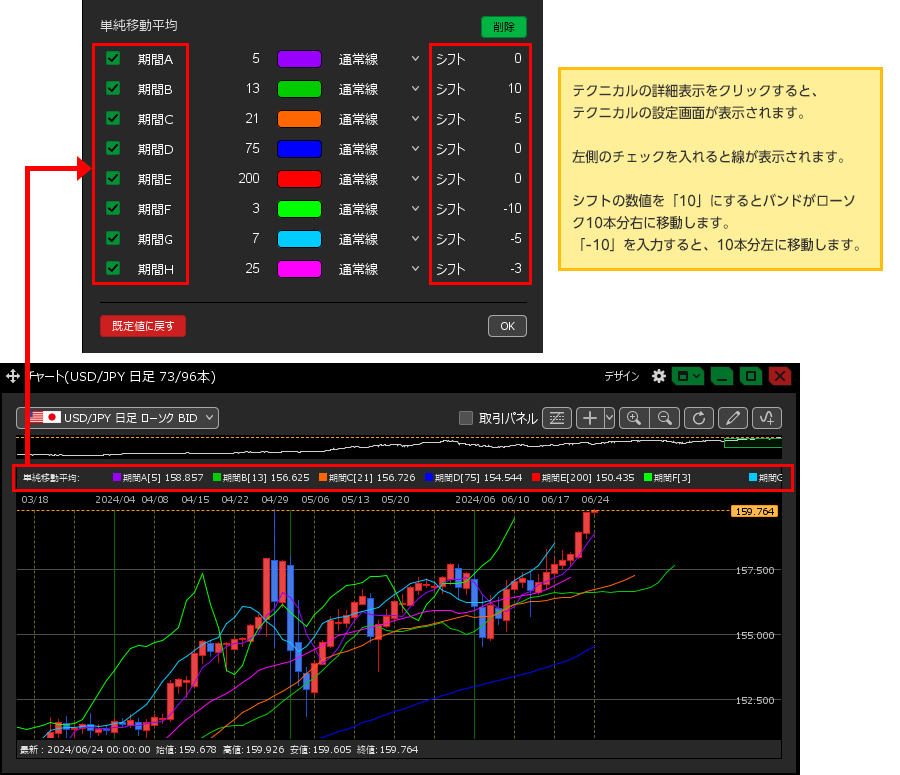Click 期間E[200] 150.435 legend entry
The image size is (900, 775).
[x=584, y=478]
